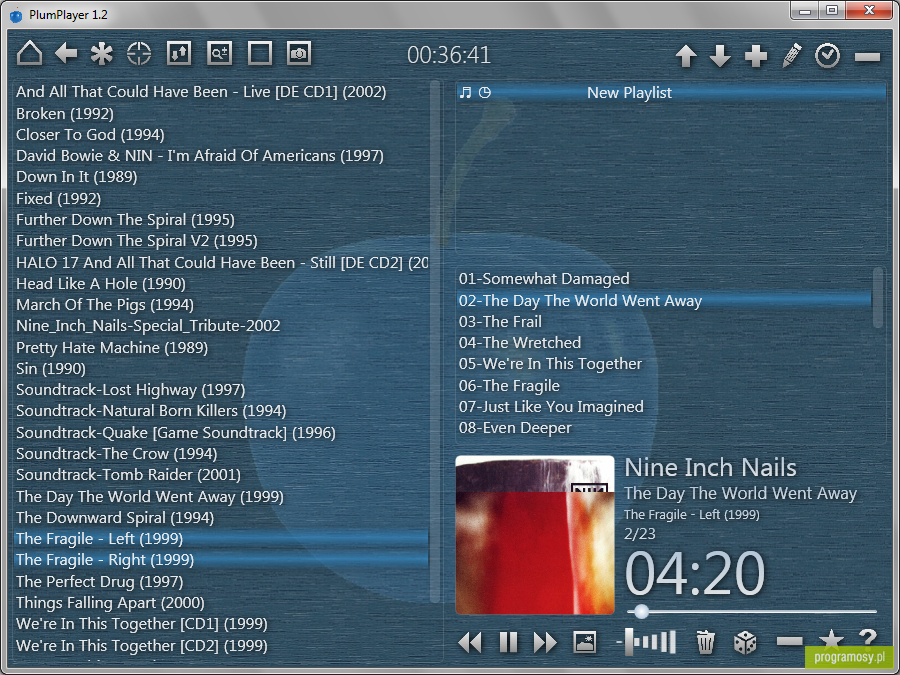The image size is (900, 675).
Task: Click the clock checkmark icon
Action: pyautogui.click(x=827, y=56)
